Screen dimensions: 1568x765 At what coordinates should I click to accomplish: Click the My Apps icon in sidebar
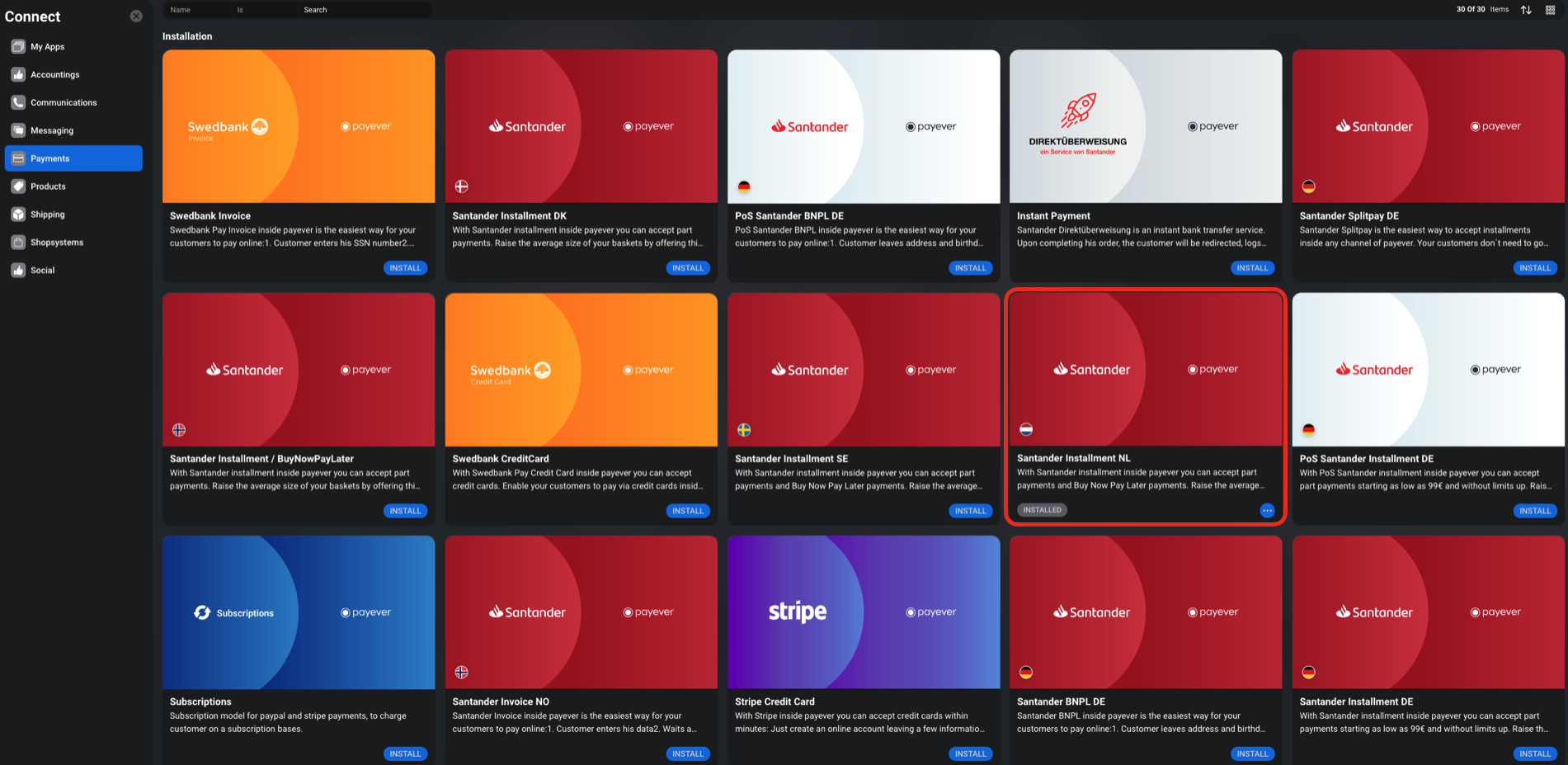pyautogui.click(x=18, y=47)
